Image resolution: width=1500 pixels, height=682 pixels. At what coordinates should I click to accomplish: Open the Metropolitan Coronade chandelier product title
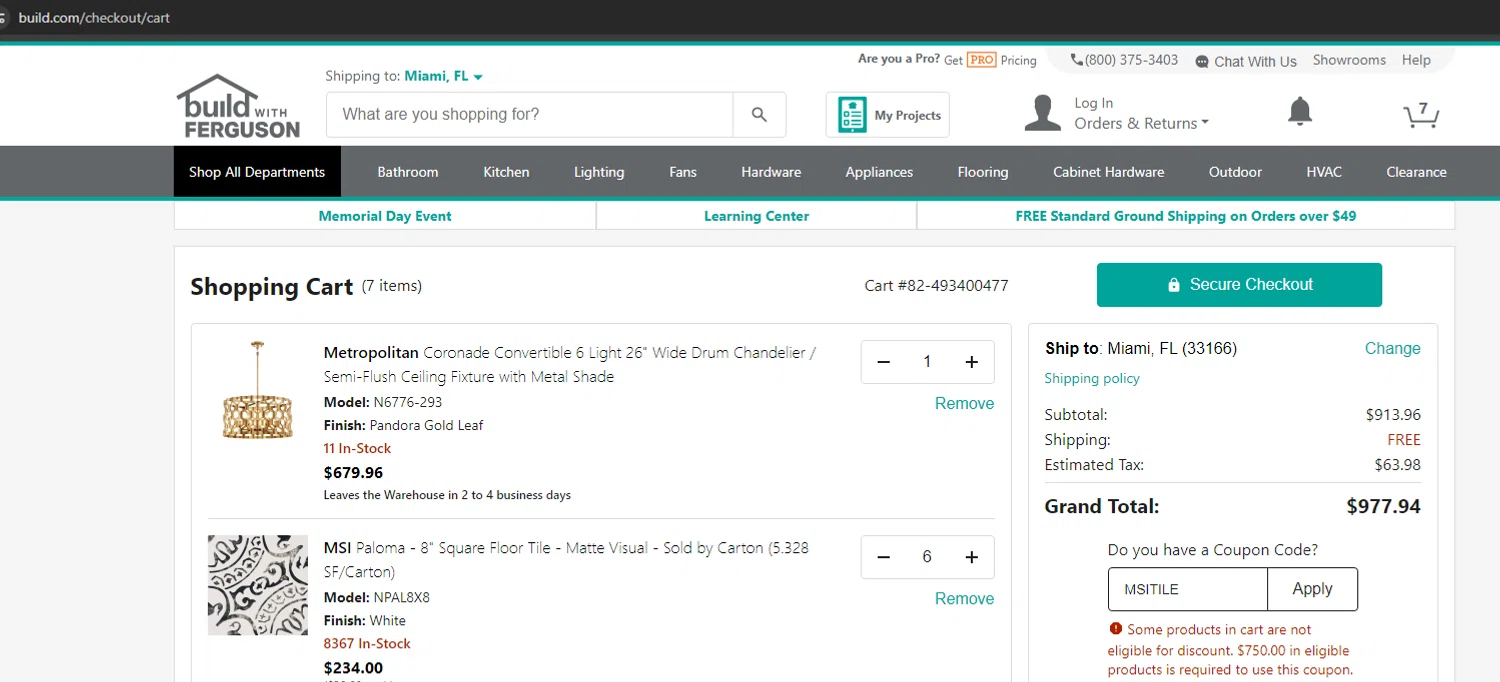click(570, 365)
